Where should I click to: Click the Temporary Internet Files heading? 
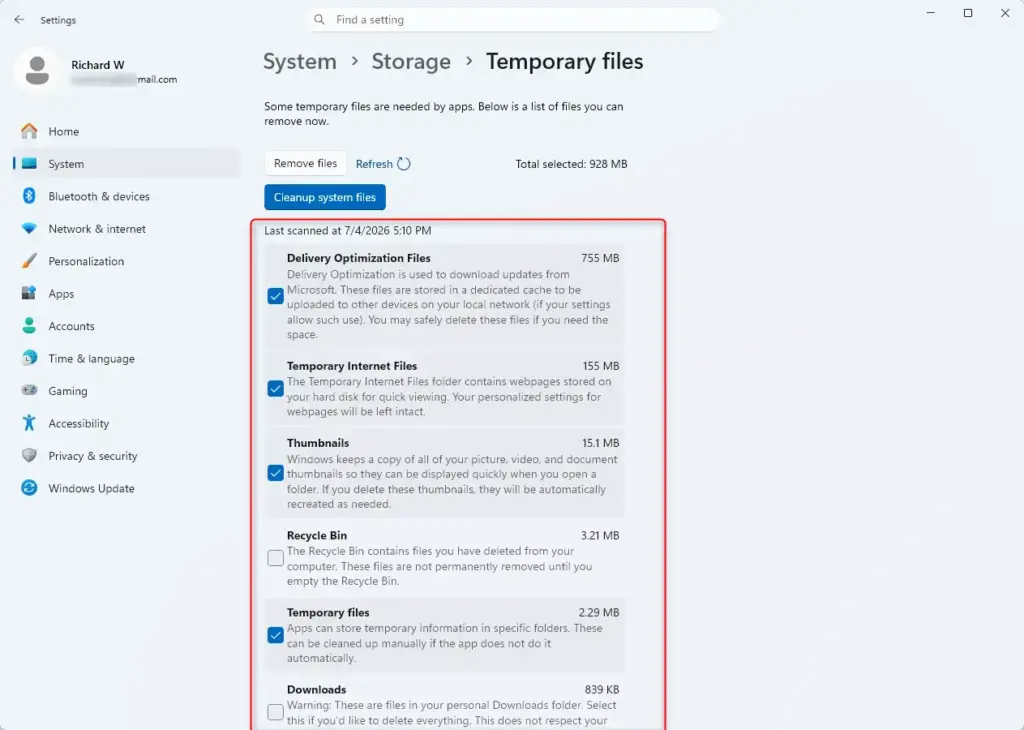click(351, 366)
